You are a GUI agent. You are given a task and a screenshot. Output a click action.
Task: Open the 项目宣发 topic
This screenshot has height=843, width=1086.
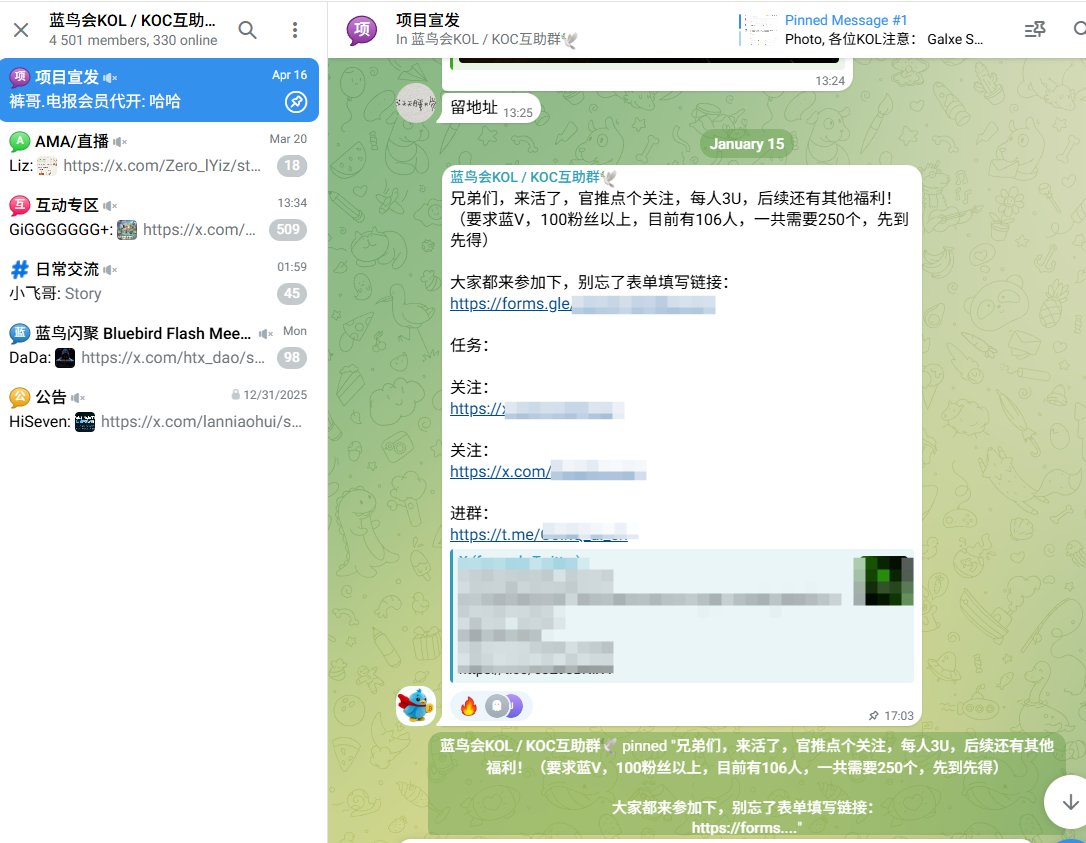pos(159,89)
